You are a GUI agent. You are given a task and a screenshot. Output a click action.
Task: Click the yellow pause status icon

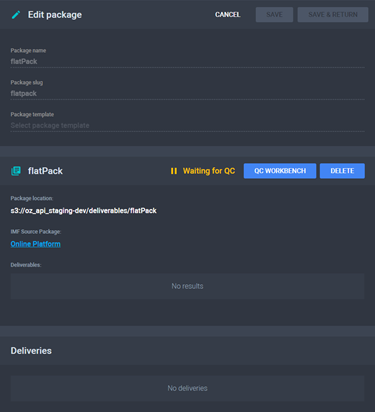click(x=174, y=171)
